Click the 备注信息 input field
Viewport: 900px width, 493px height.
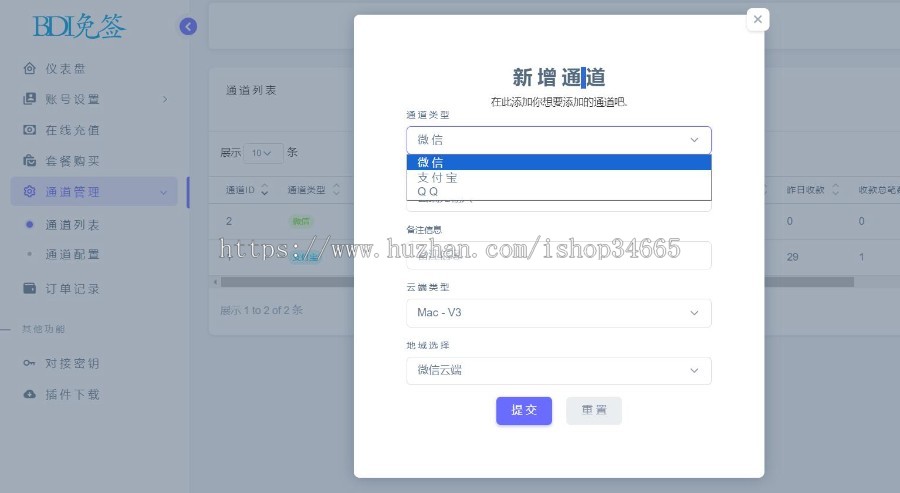coord(558,255)
